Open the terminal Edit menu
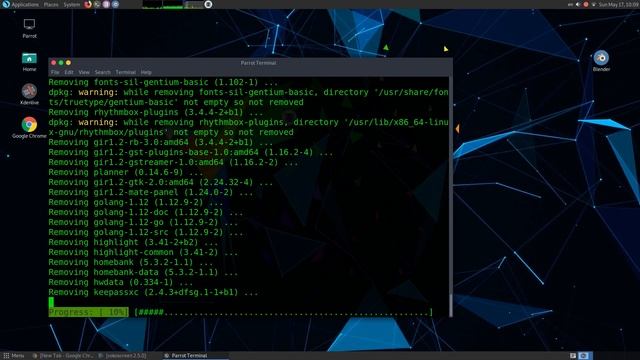Image resolution: width=640 pixels, height=360 pixels. (x=69, y=72)
